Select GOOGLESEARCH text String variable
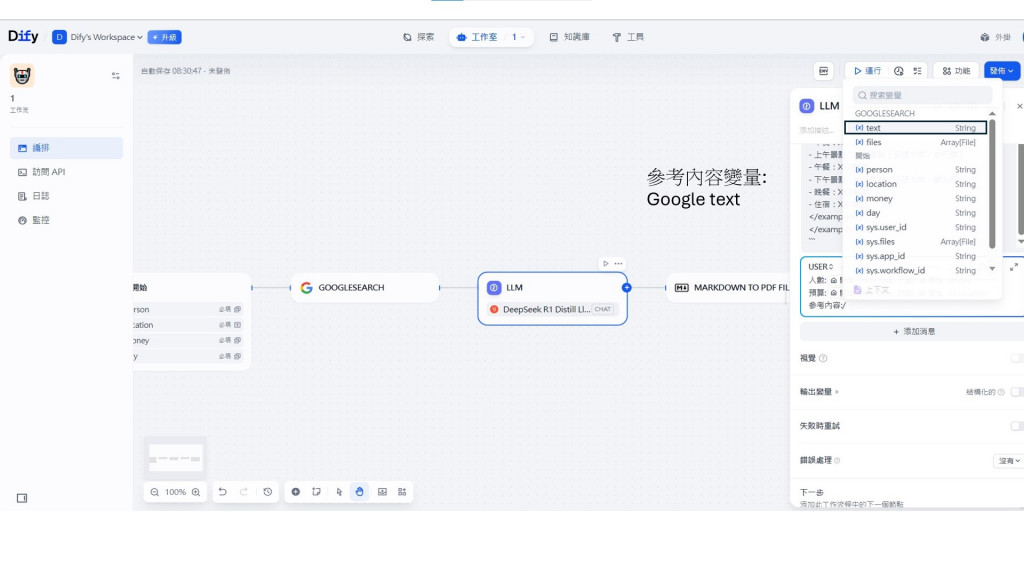Screen dimensions: 1024x576 click(x=916, y=128)
